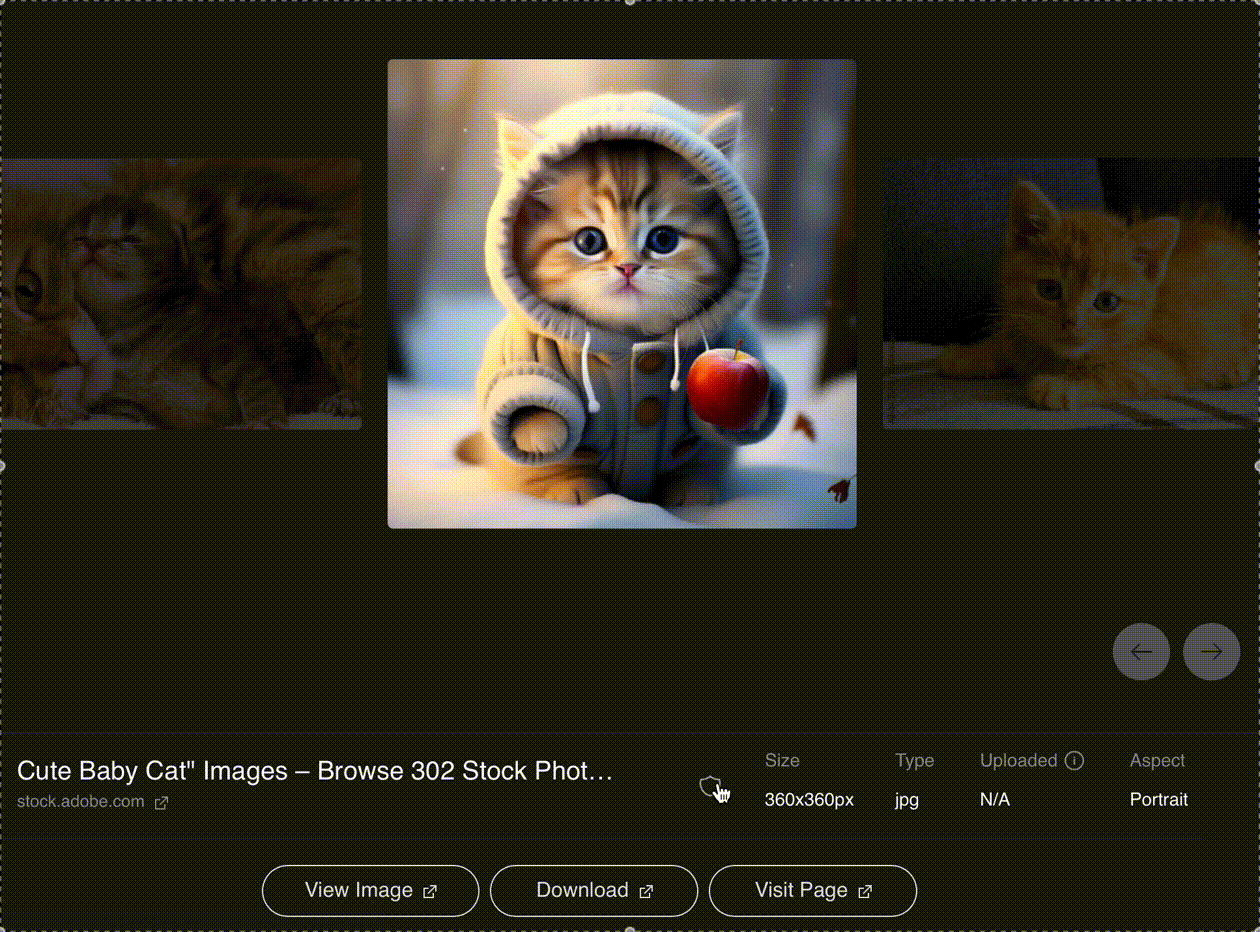Click the right arrow navigation icon

pyautogui.click(x=1211, y=651)
